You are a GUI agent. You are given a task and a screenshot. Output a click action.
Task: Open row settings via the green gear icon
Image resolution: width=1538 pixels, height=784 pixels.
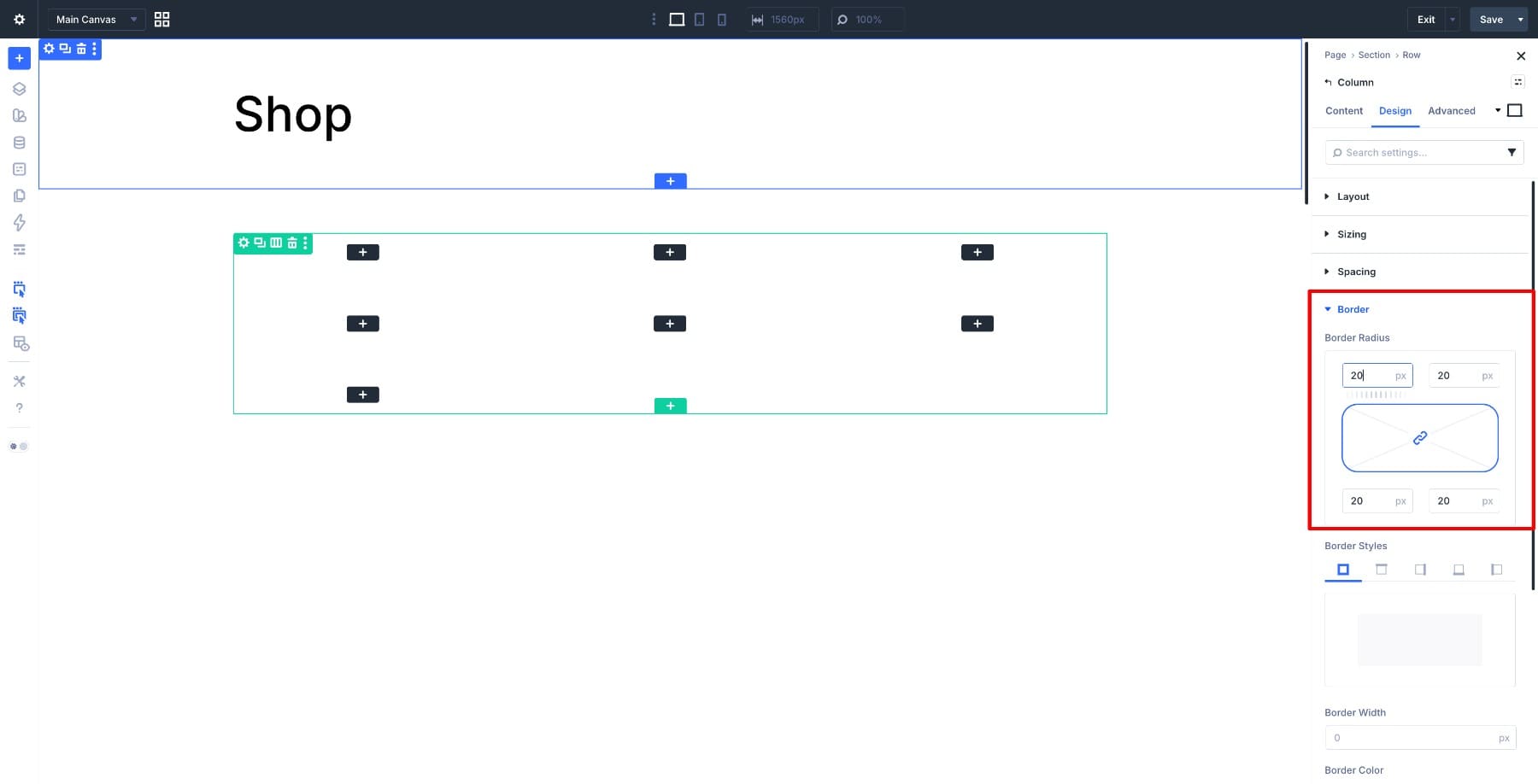click(x=244, y=243)
